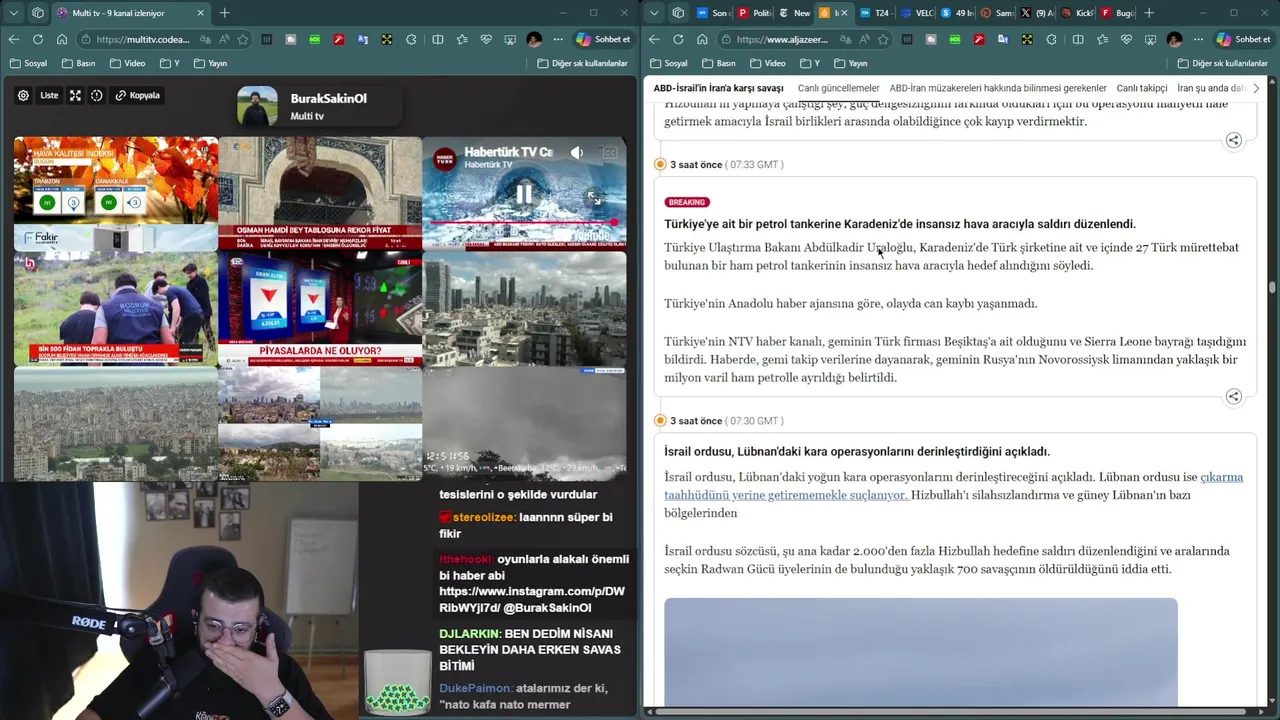
Task: Open extensions puzzle icon in left browser
Action: (411, 40)
